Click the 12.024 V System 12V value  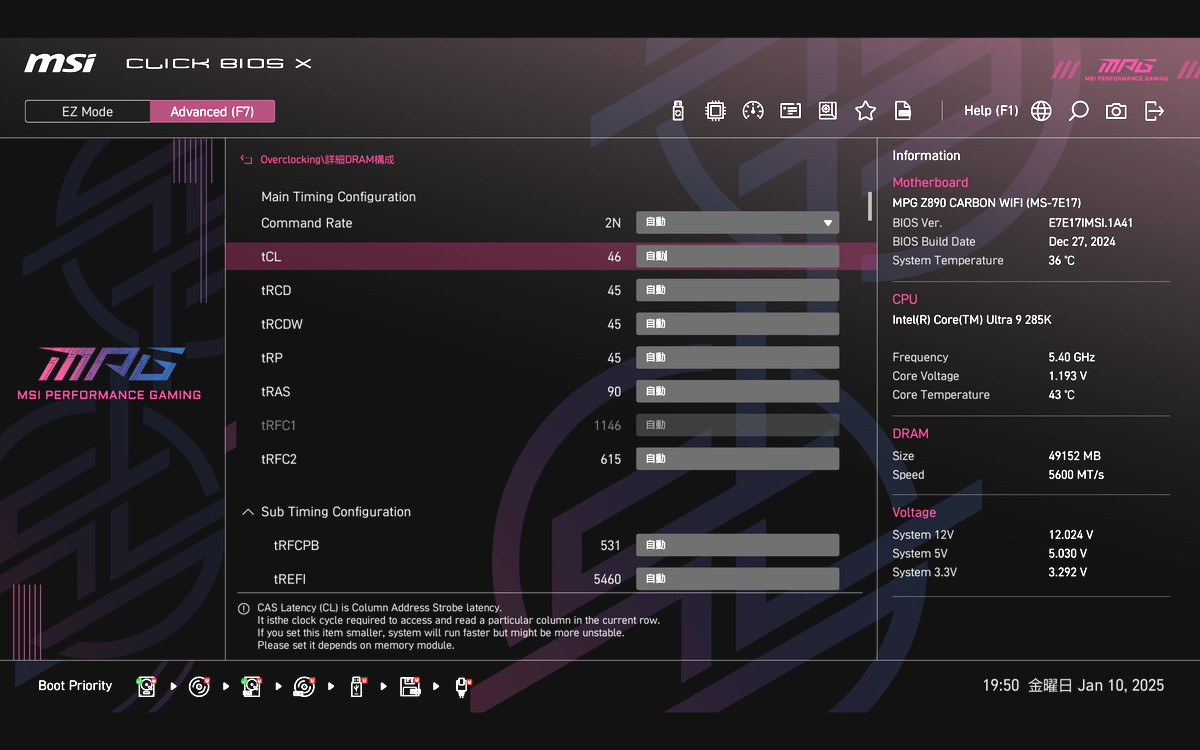pos(1071,535)
